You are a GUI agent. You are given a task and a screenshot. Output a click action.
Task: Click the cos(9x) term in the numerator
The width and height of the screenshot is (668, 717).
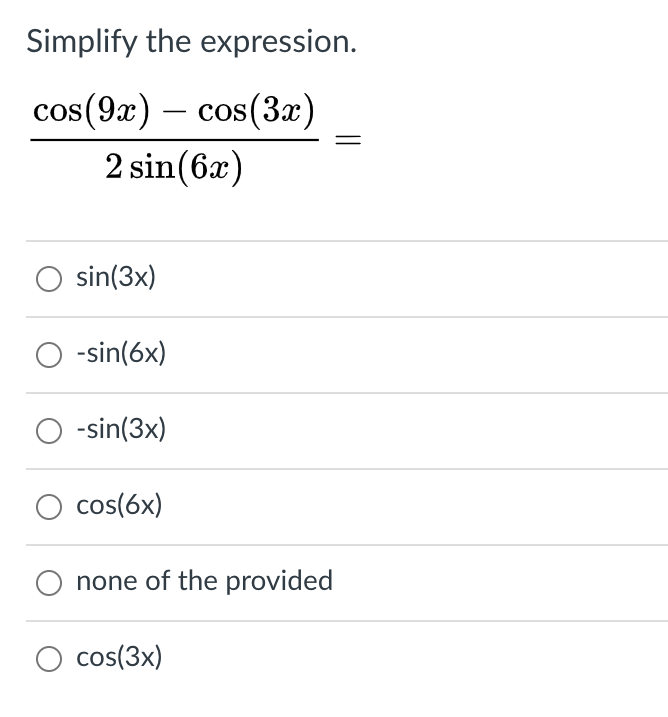coord(91,111)
